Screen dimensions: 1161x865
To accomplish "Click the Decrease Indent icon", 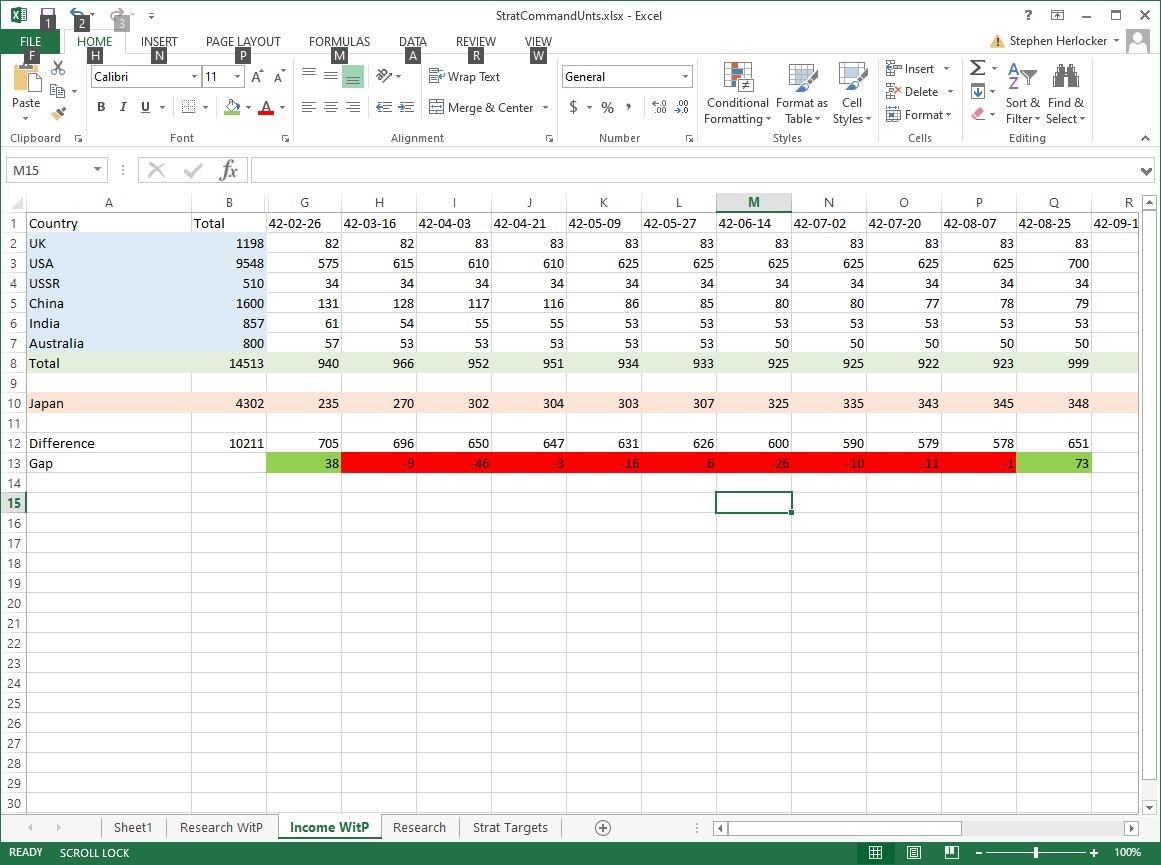I will (x=384, y=107).
